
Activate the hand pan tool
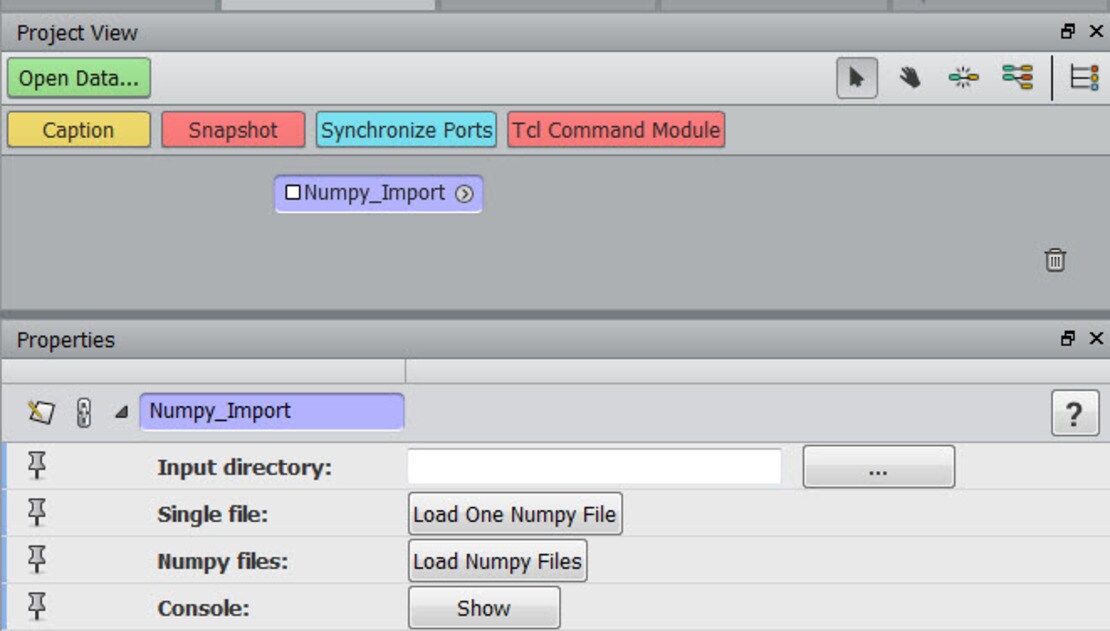(909, 78)
